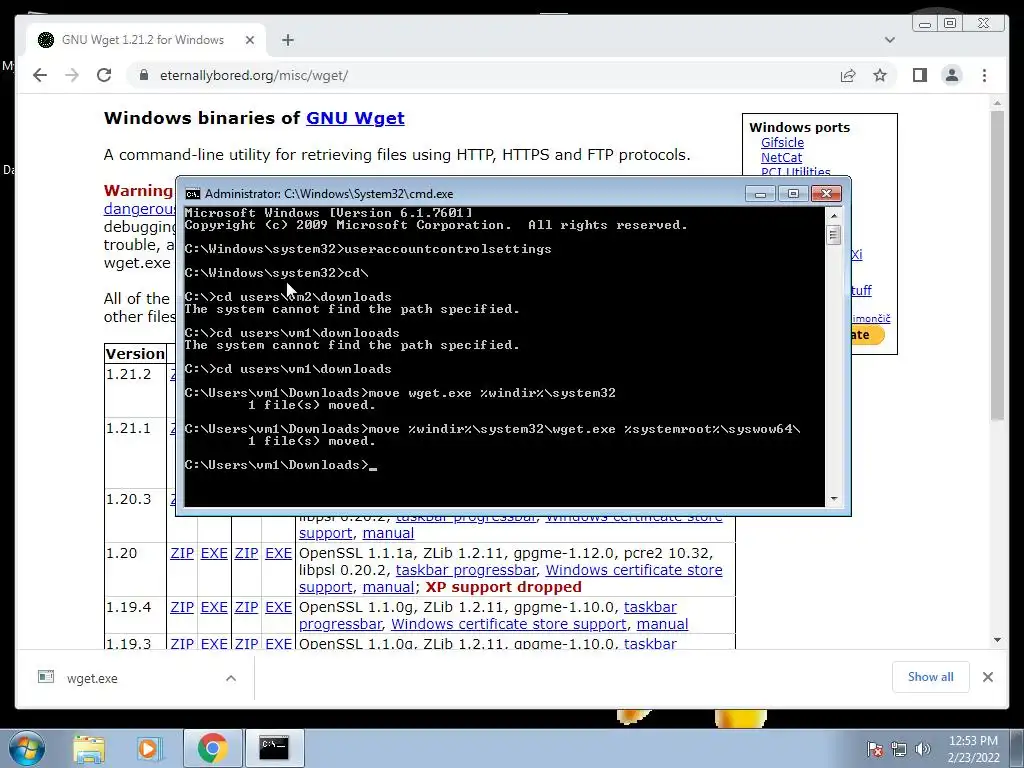The width and height of the screenshot is (1024, 768).
Task: Open the GNU Wget heading link
Action: click(355, 118)
